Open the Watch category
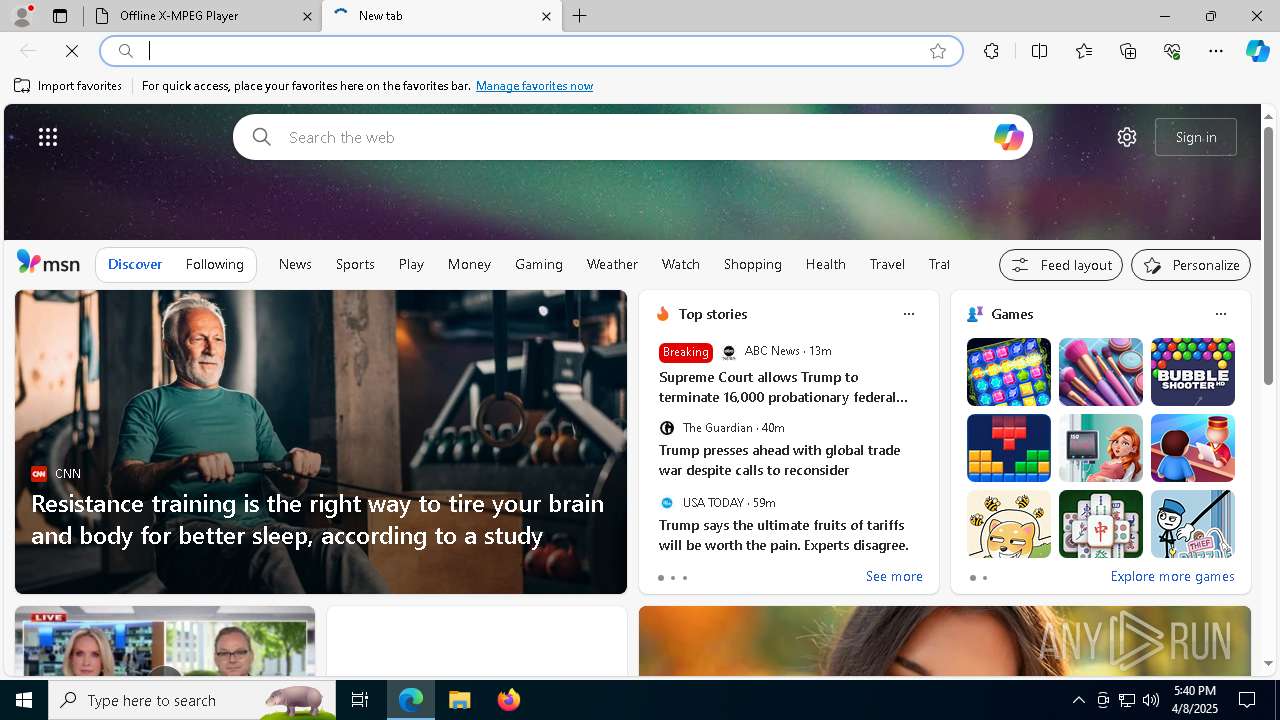Image resolution: width=1280 pixels, height=720 pixels. click(x=681, y=264)
